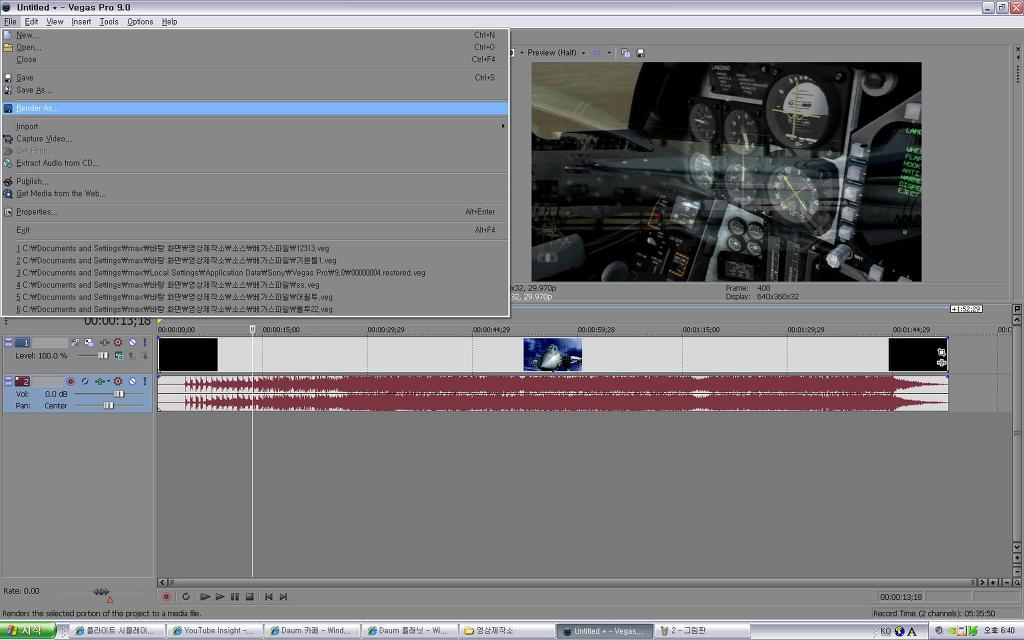Image resolution: width=1024 pixels, height=640 pixels.
Task: Jump to project start with Go to Start
Action: 268,597
